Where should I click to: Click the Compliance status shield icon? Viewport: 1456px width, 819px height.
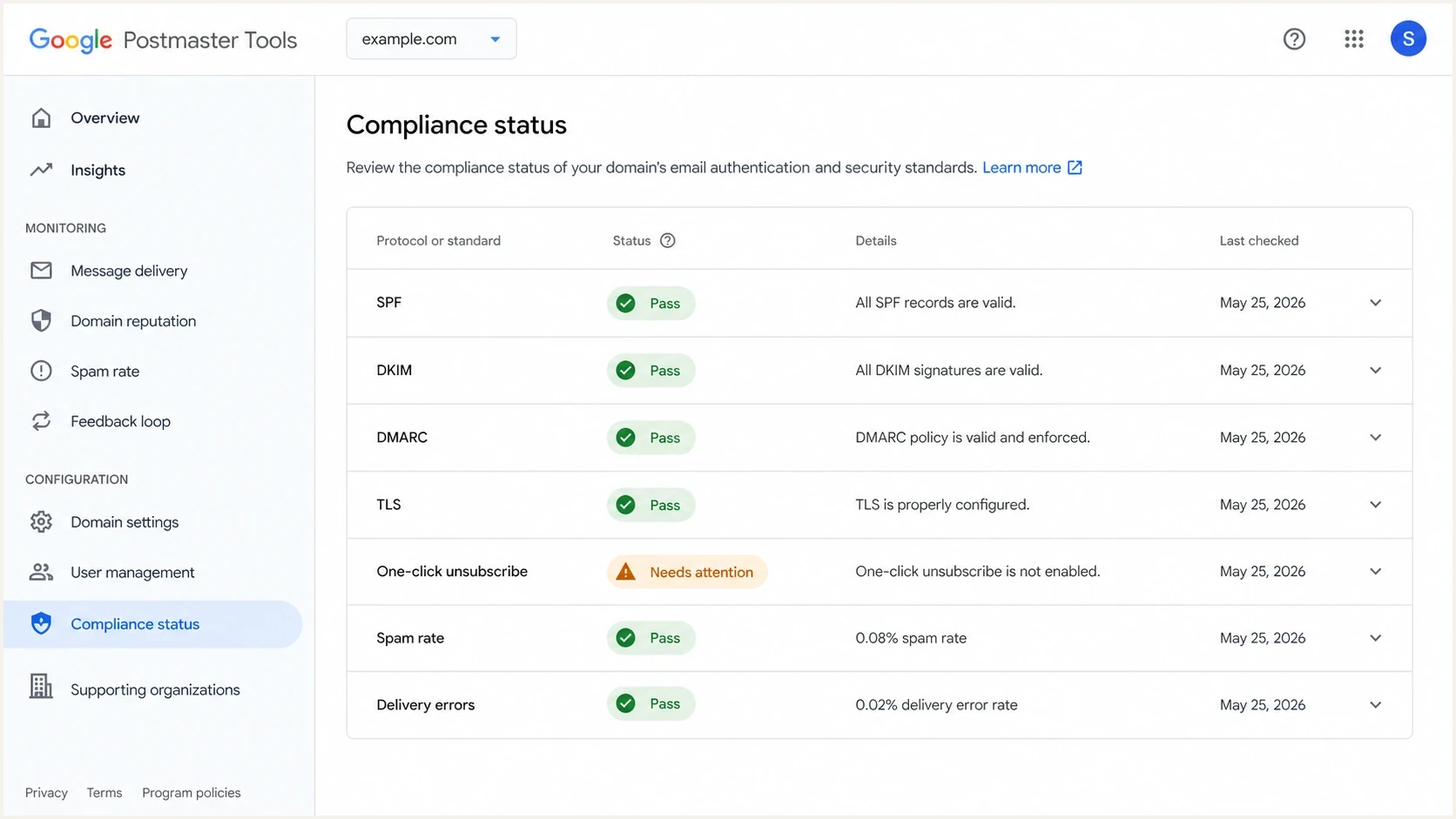tap(41, 623)
